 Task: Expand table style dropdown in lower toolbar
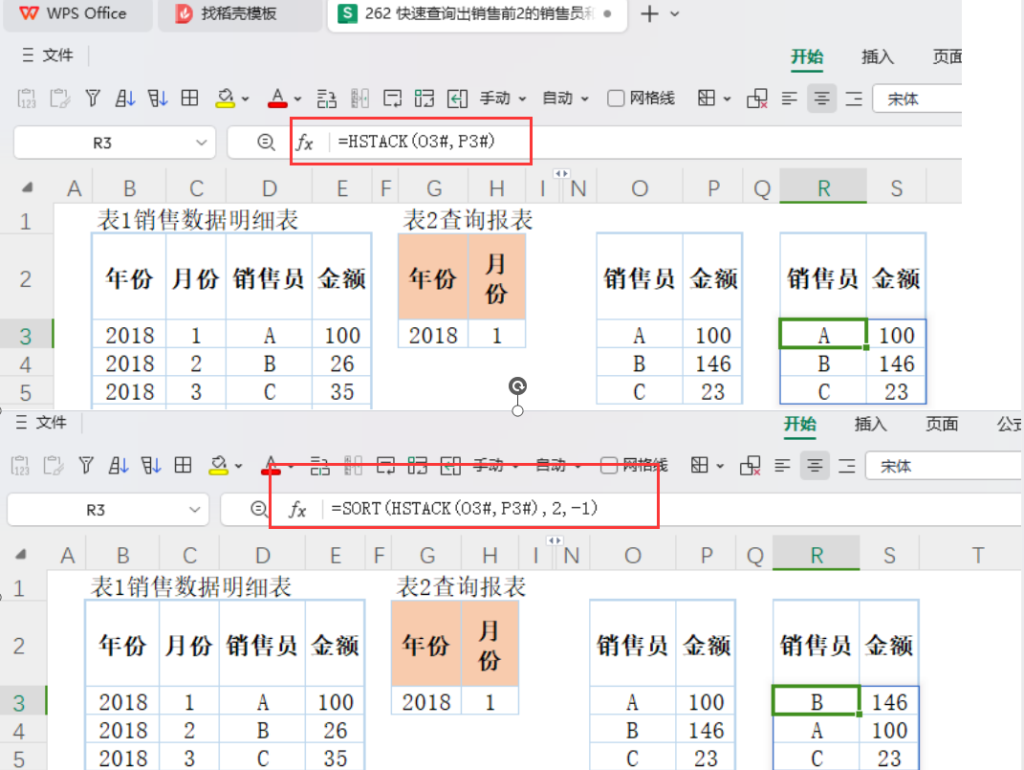(720, 466)
